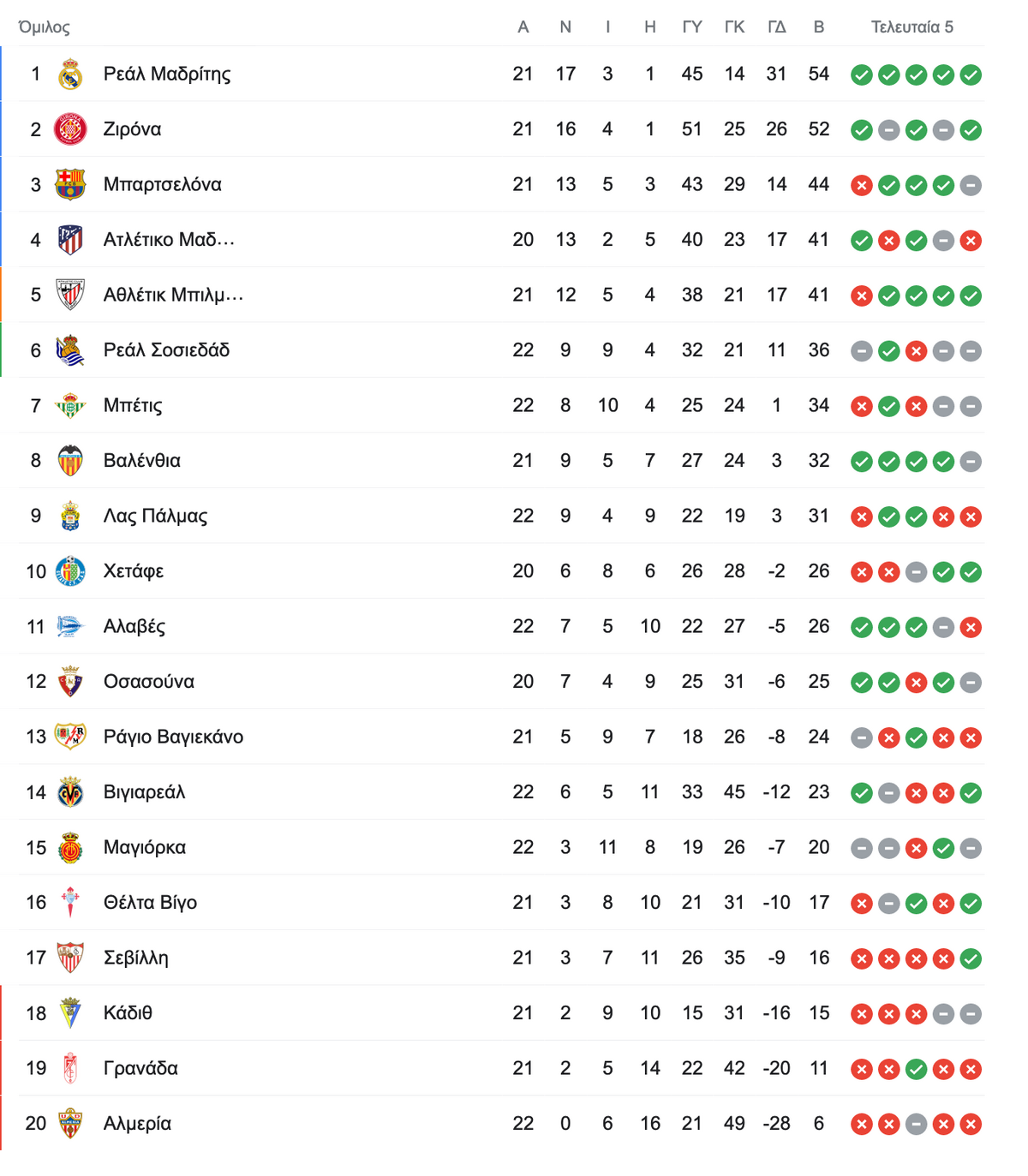Click the Almería crest icon

click(x=70, y=1124)
